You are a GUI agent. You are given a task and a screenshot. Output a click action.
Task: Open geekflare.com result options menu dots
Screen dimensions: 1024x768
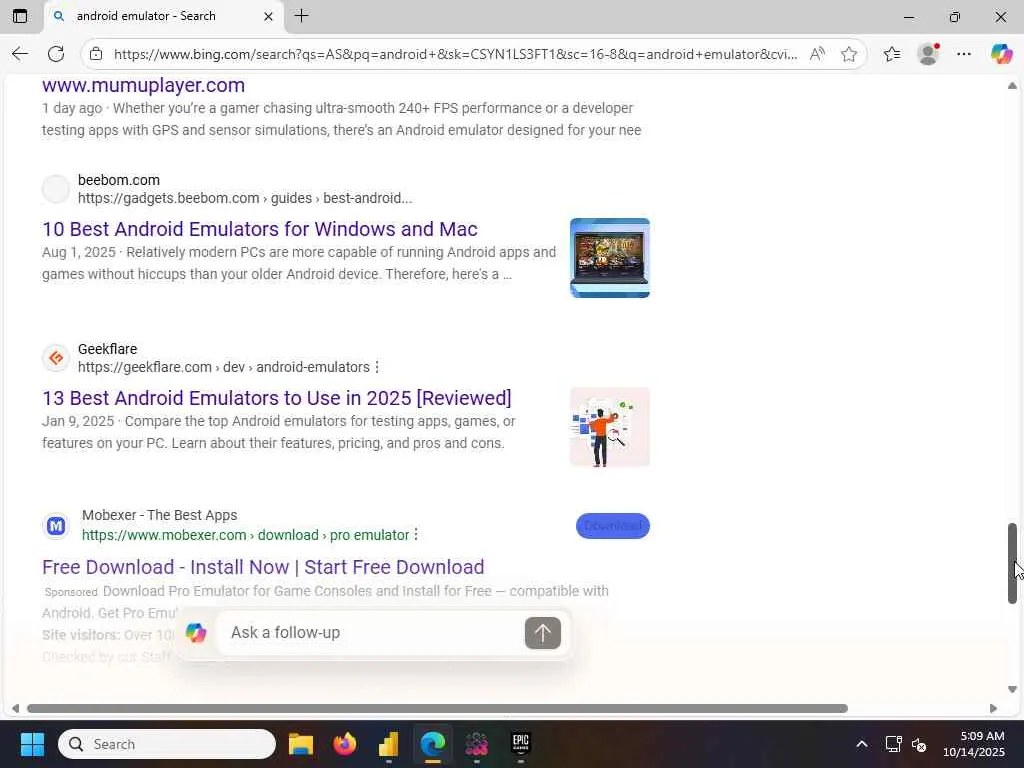[x=377, y=367]
